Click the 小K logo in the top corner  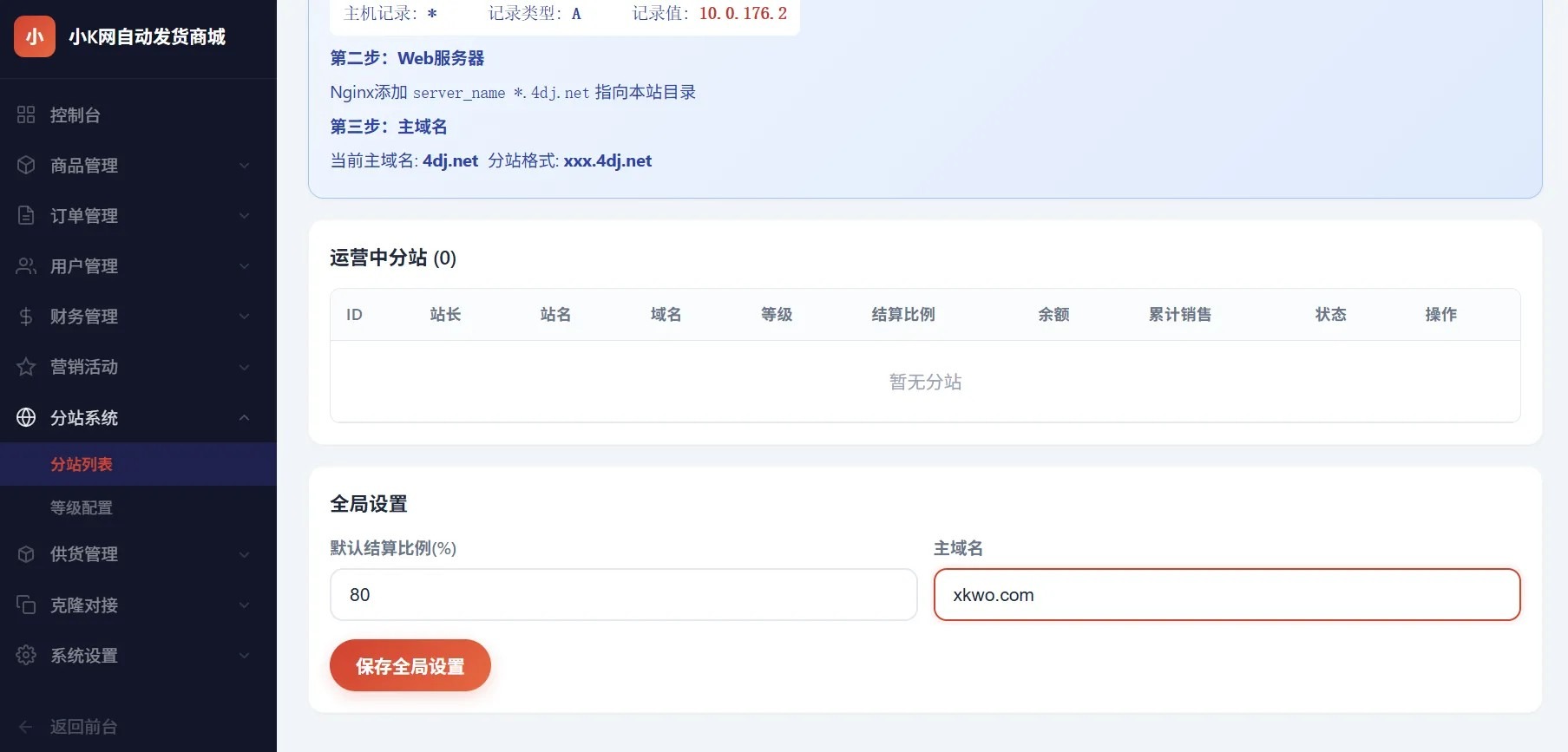tap(34, 36)
